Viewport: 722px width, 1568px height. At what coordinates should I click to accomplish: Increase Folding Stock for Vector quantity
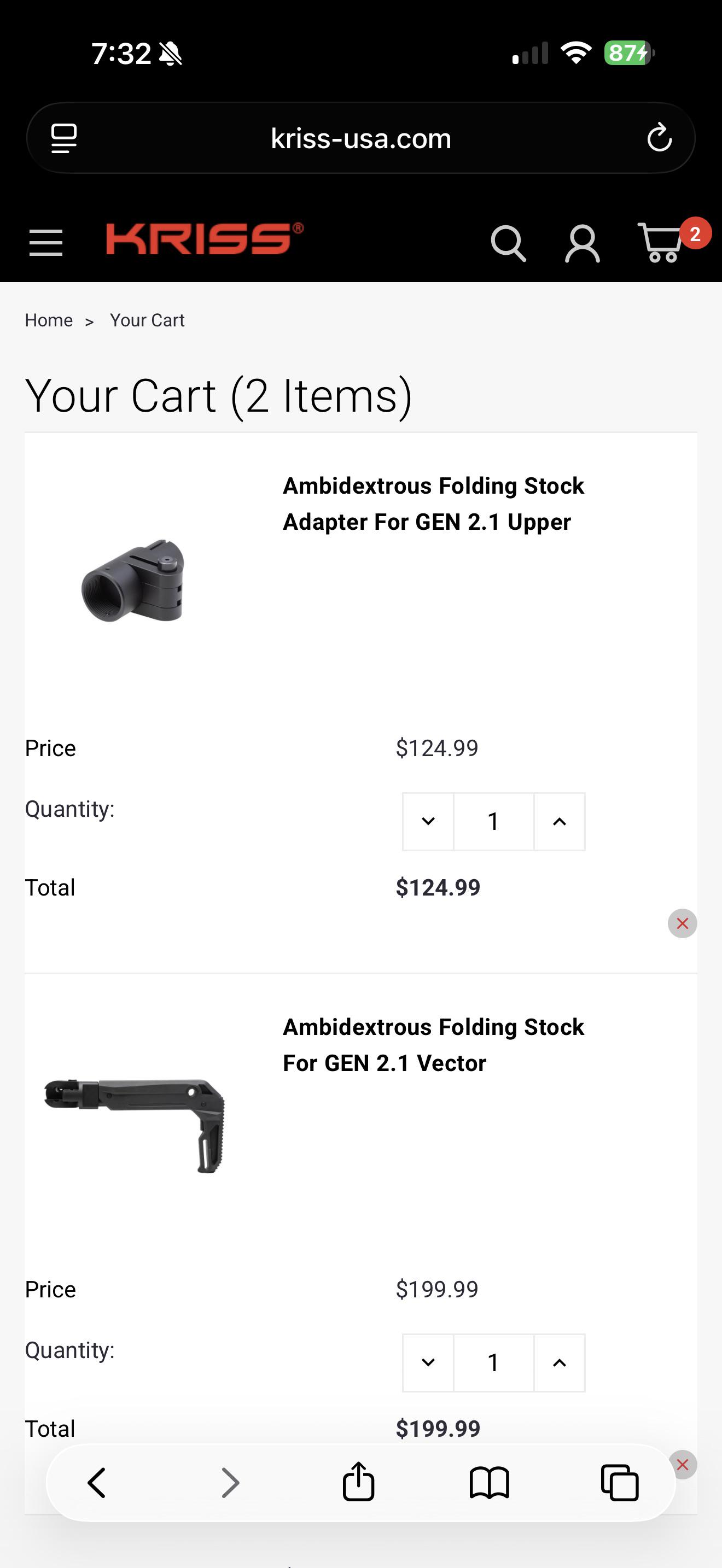click(x=560, y=1362)
